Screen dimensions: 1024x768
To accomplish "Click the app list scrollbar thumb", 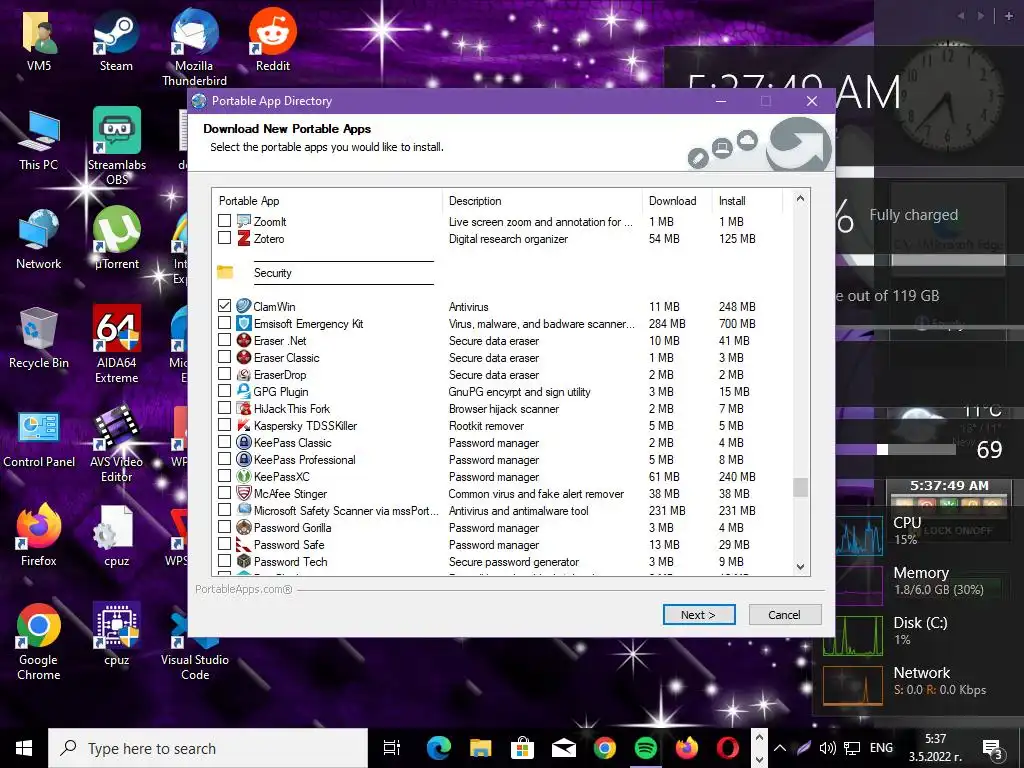I will (801, 487).
